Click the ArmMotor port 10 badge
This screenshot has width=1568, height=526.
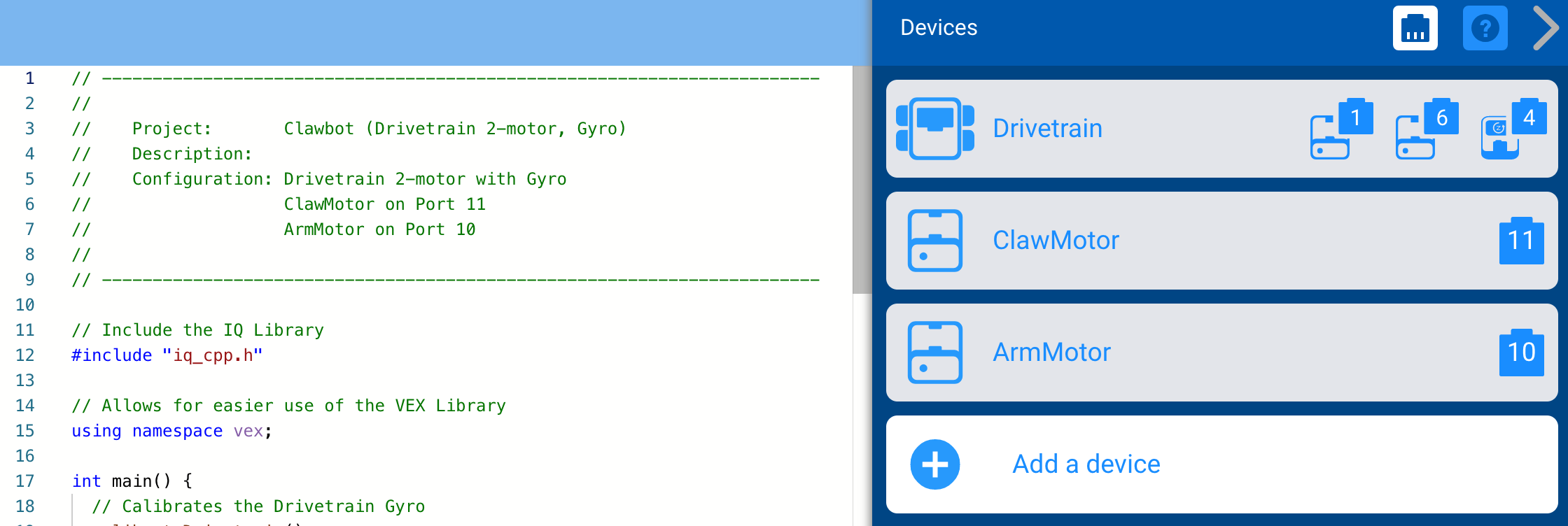tap(1521, 353)
